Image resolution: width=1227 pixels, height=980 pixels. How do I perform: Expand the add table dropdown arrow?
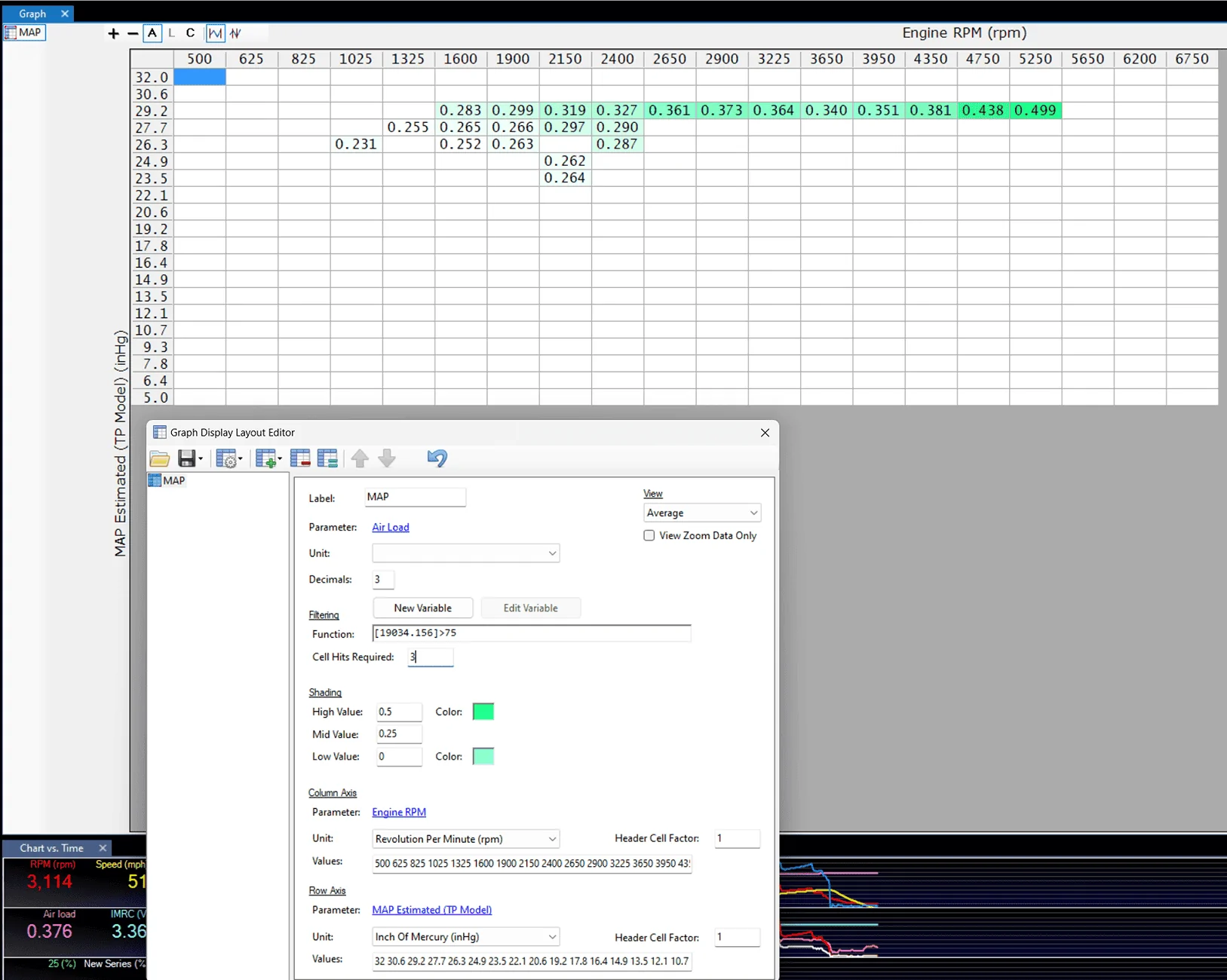click(x=280, y=459)
